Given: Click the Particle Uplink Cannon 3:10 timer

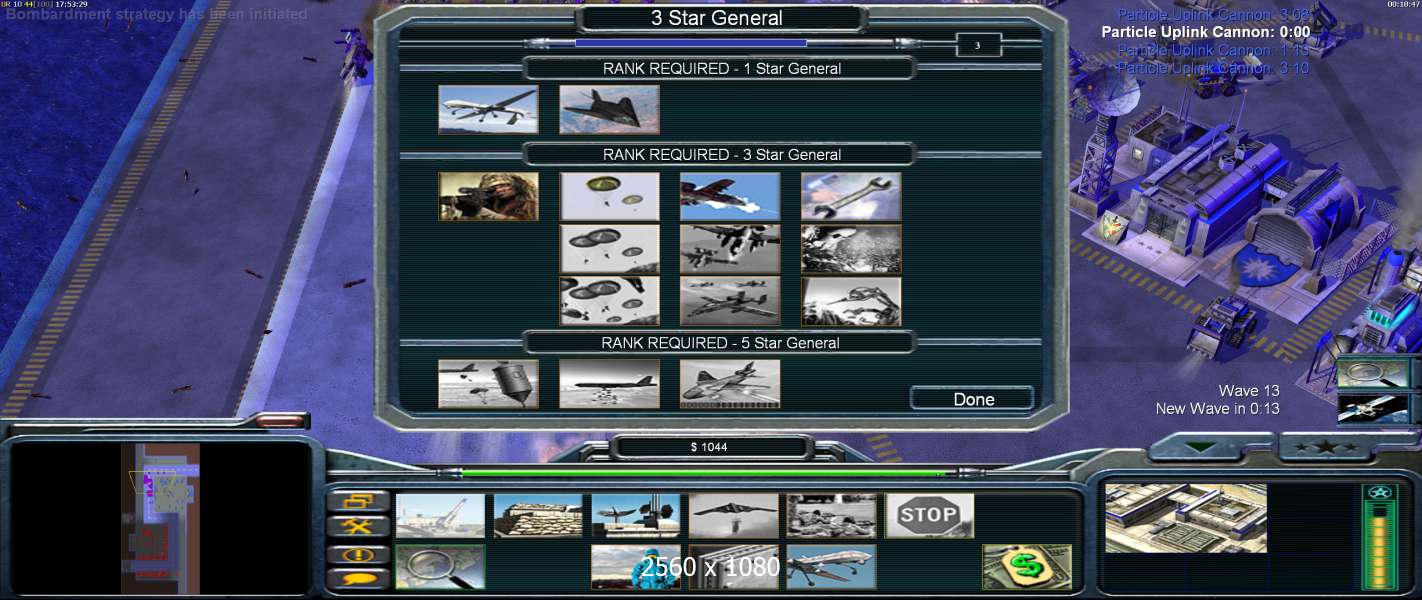Looking at the screenshot, I should point(1213,68).
